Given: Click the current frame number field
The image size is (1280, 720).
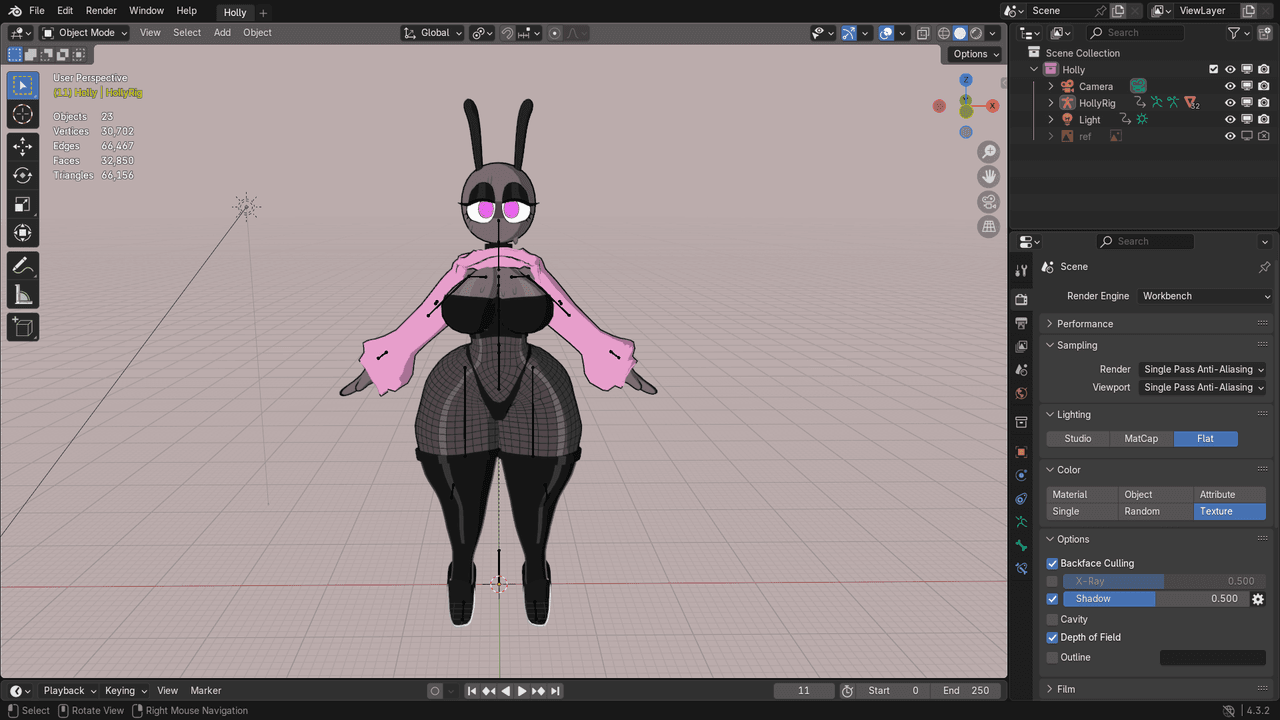Looking at the screenshot, I should (x=804, y=691).
